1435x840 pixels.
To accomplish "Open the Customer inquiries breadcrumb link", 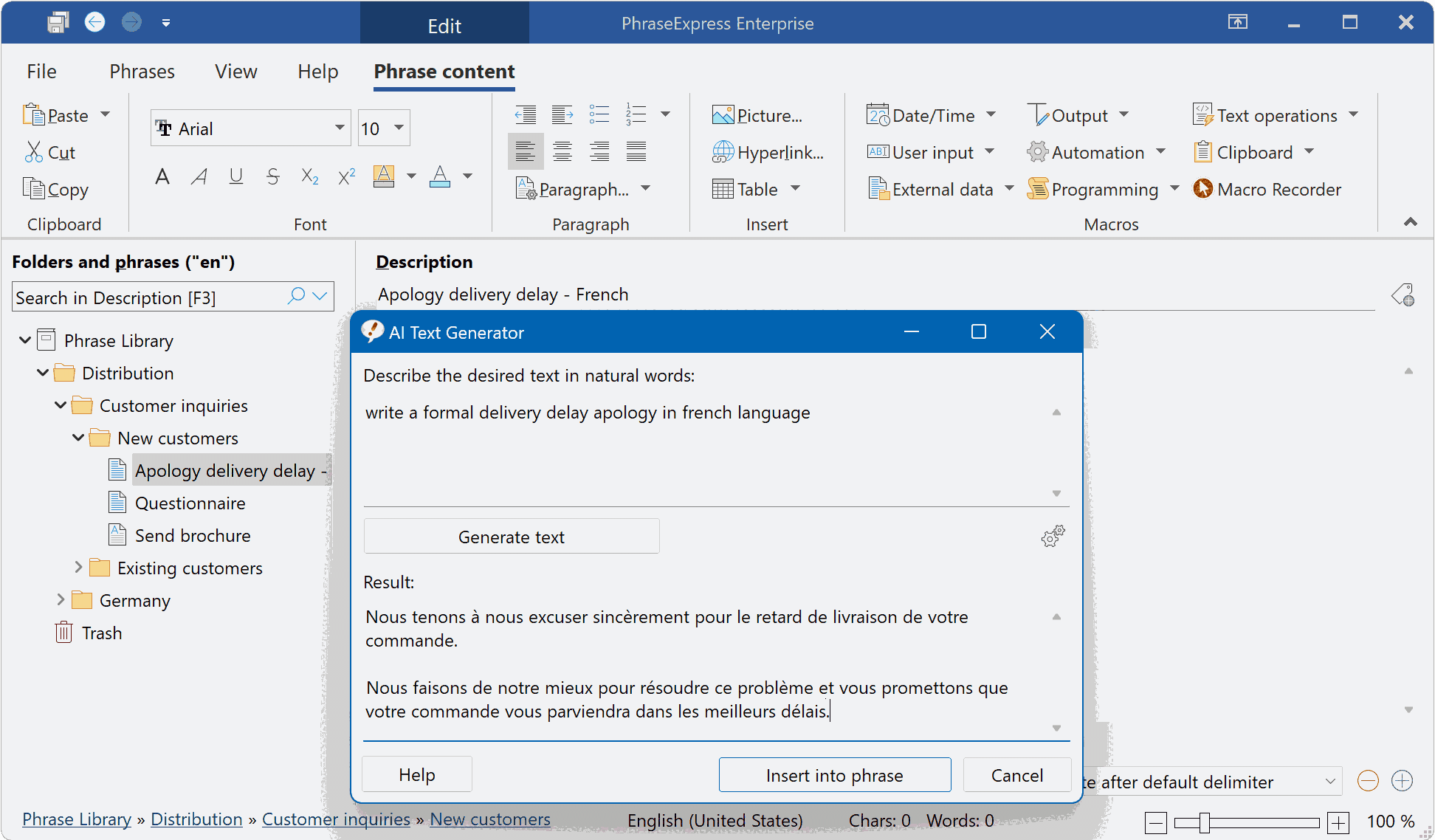I will point(336,819).
